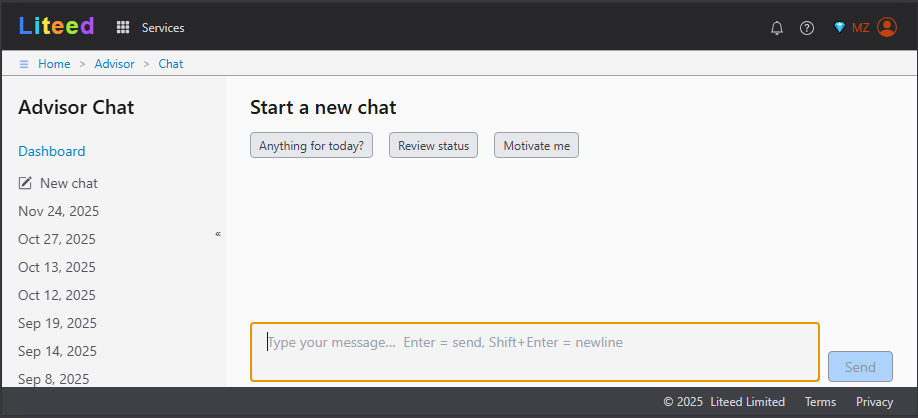Navigate to the Advisor breadcrumb
The image size is (918, 418).
pos(114,64)
